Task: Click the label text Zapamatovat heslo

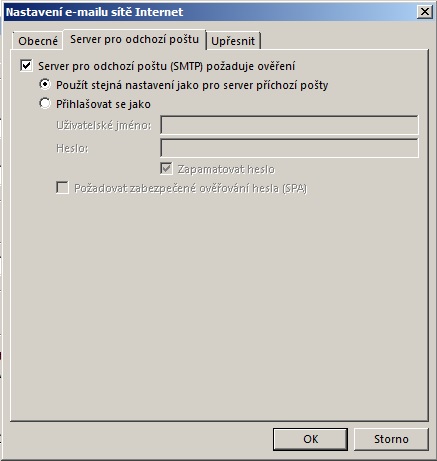Action: pyautogui.click(x=226, y=169)
